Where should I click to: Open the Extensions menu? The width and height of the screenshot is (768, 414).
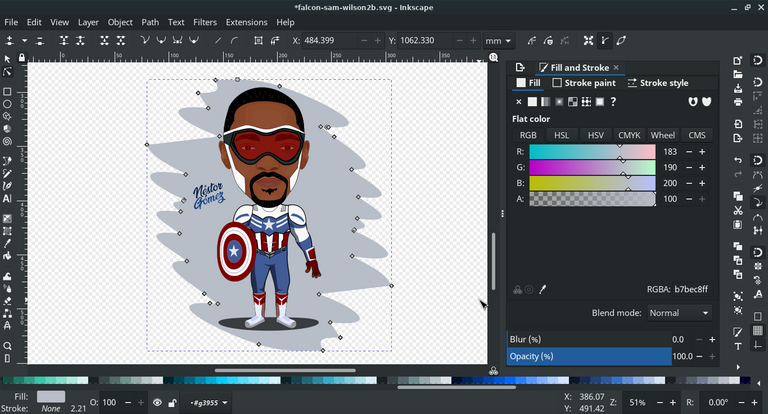tap(246, 22)
